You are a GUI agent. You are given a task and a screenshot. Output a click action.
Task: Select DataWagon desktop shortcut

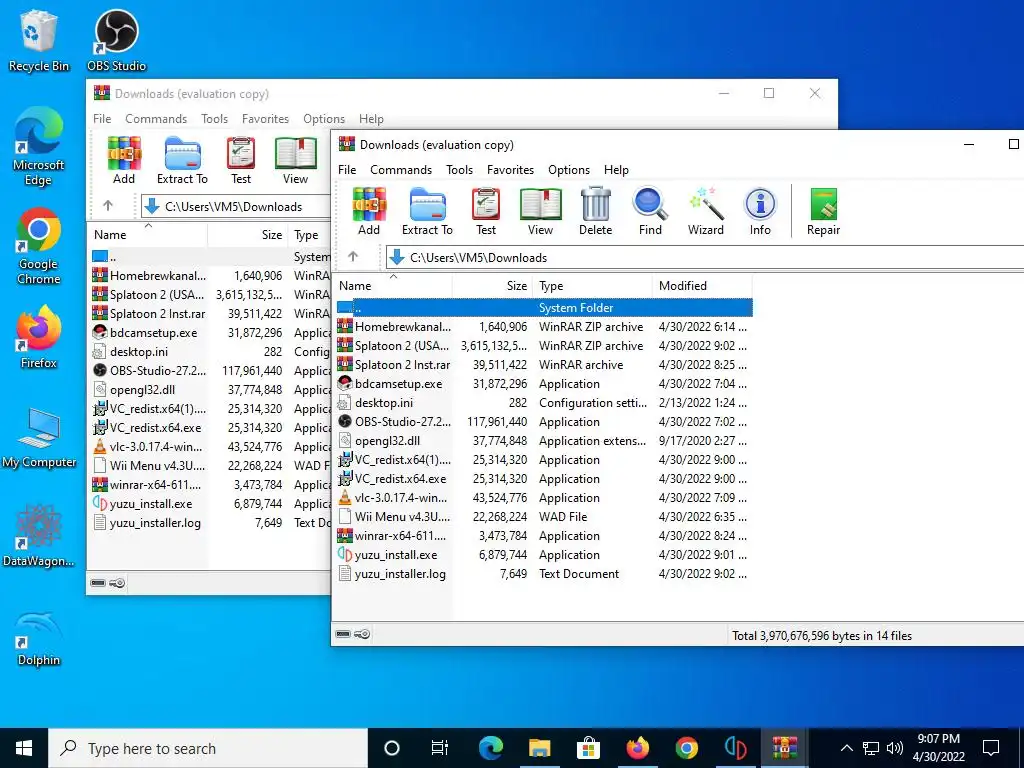(39, 536)
